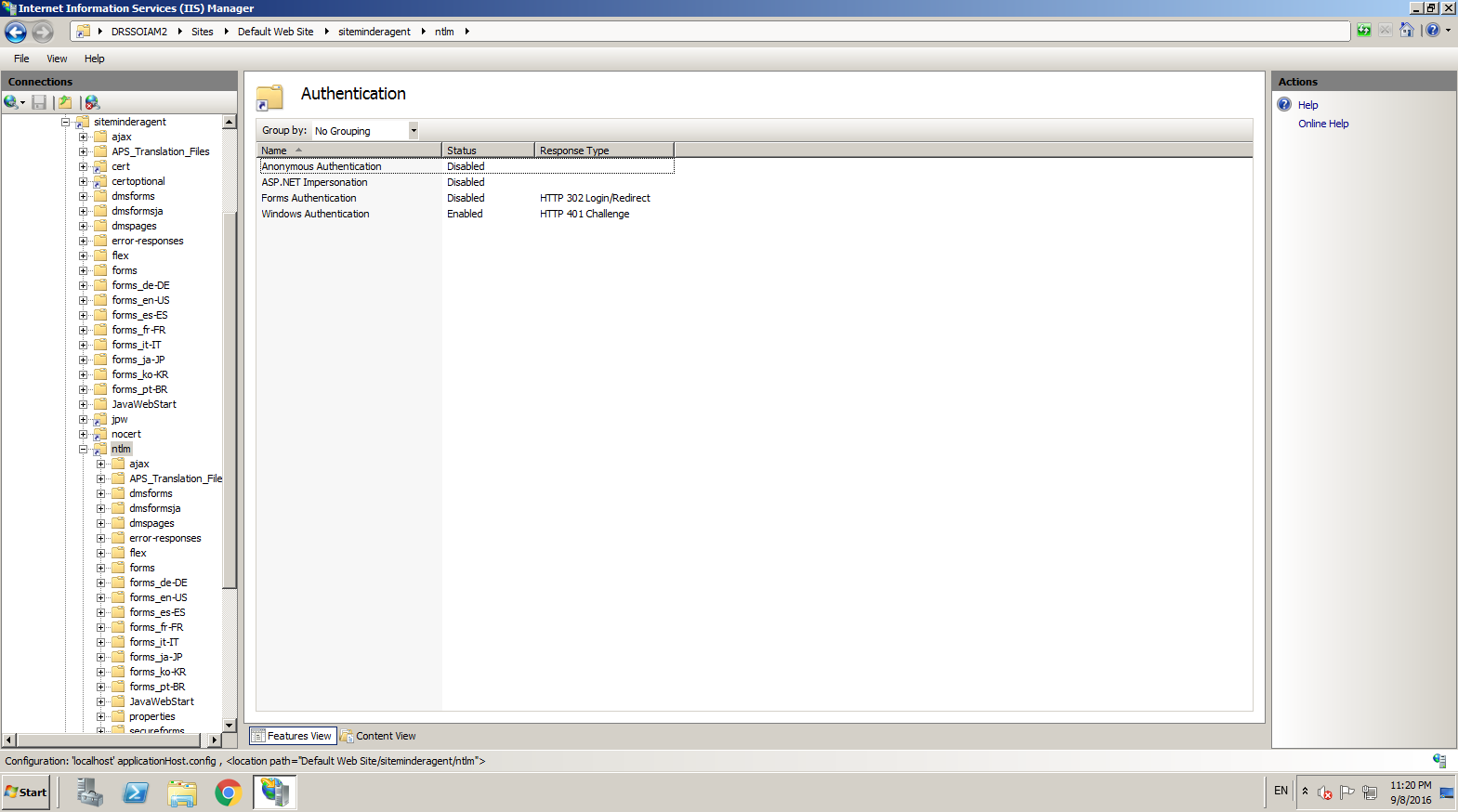Click the horizontal scroll right arrow in Connections
This screenshot has height=812, width=1458.
(215, 740)
